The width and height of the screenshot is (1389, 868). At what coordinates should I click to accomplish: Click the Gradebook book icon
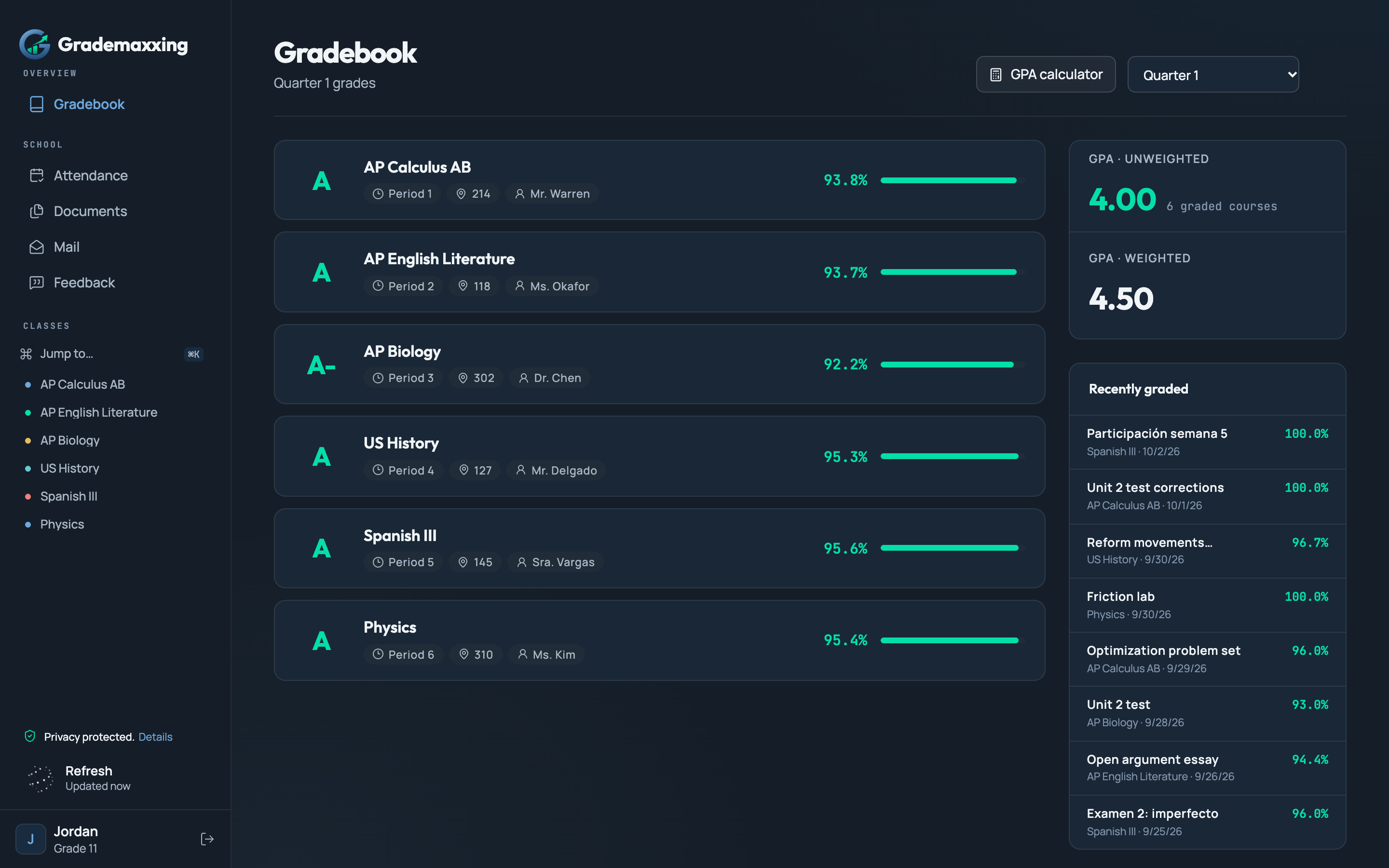(37, 104)
